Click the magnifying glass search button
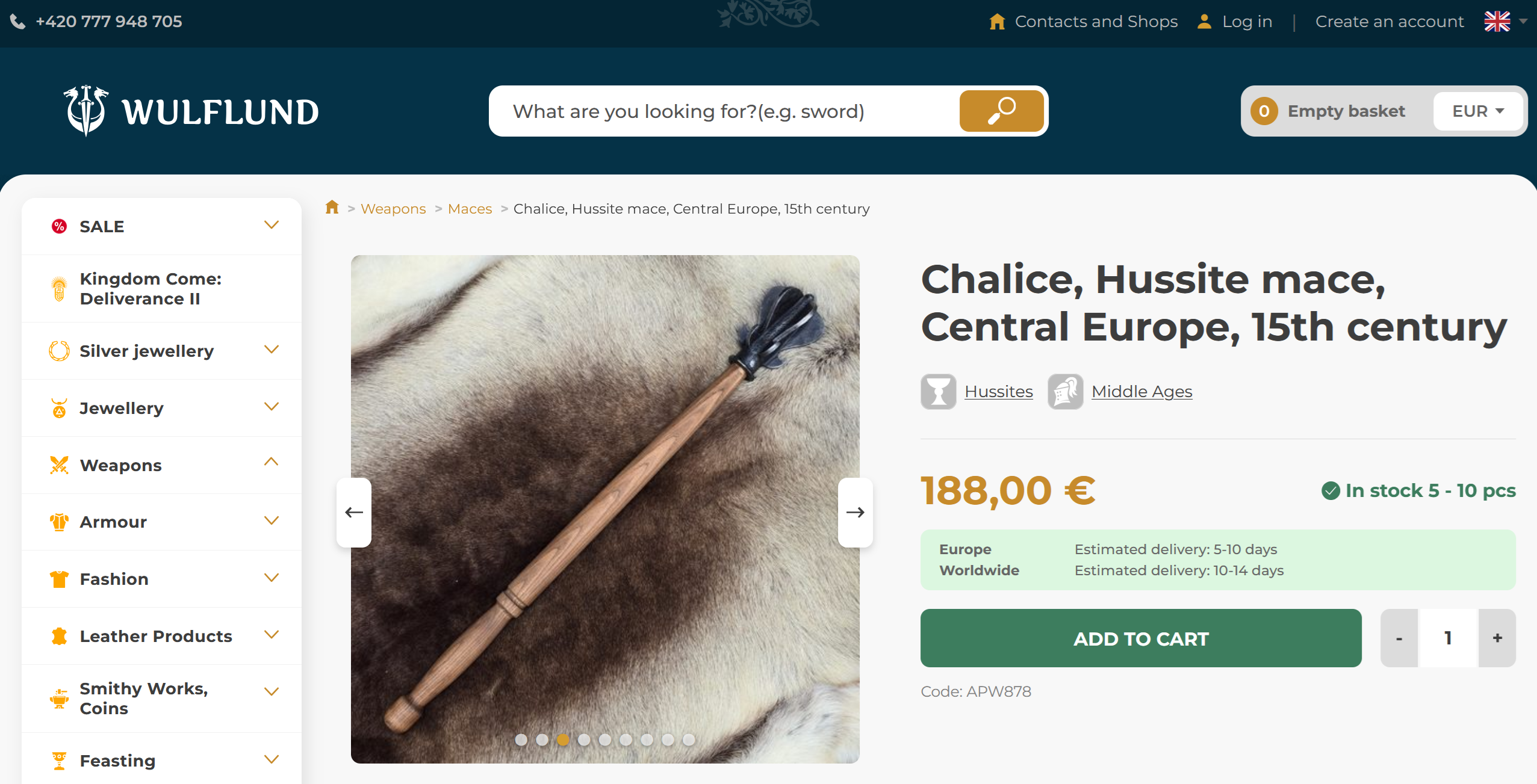Viewport: 1537px width, 784px height. click(x=1001, y=111)
